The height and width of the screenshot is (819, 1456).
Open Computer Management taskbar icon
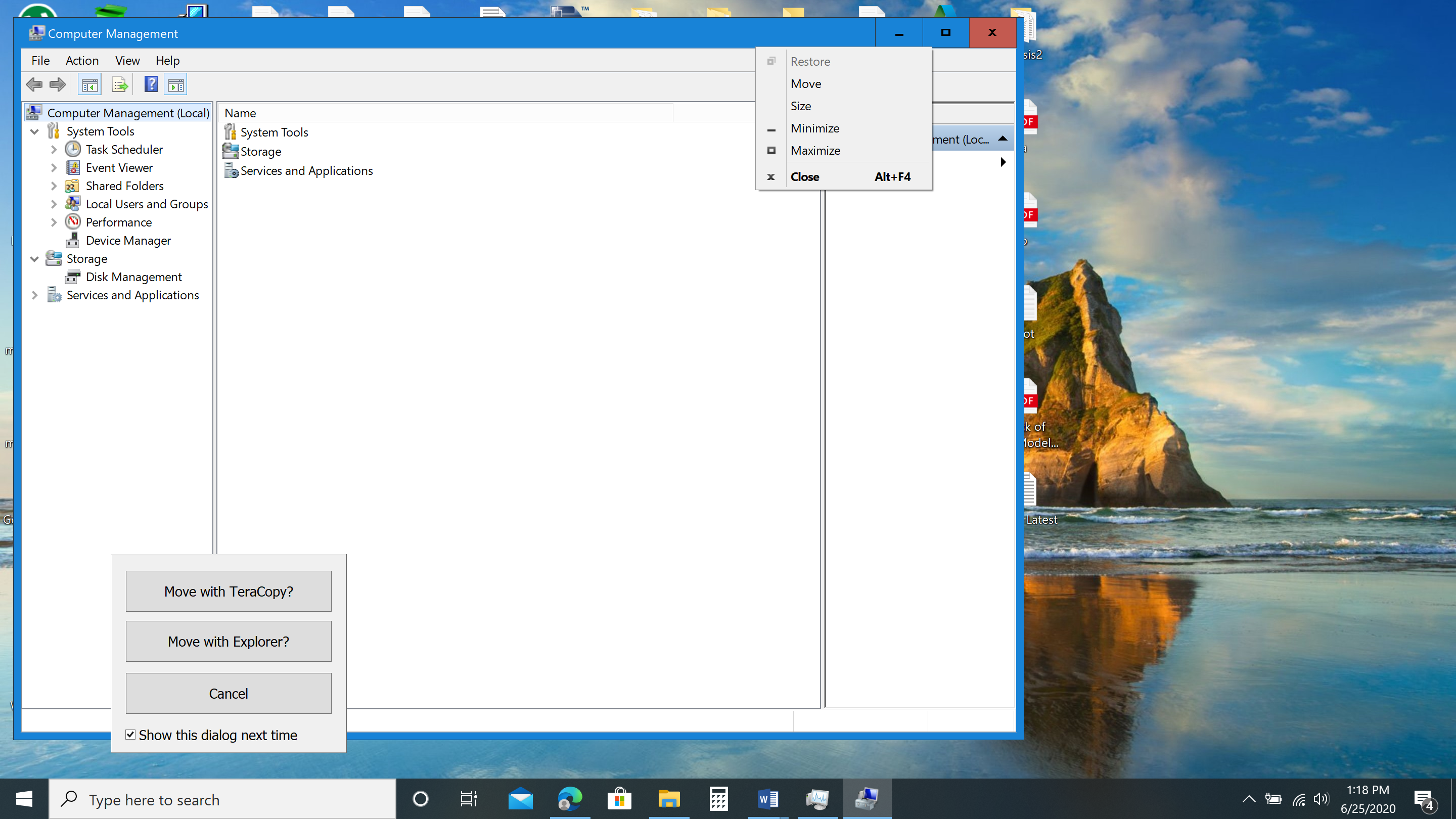(x=867, y=799)
